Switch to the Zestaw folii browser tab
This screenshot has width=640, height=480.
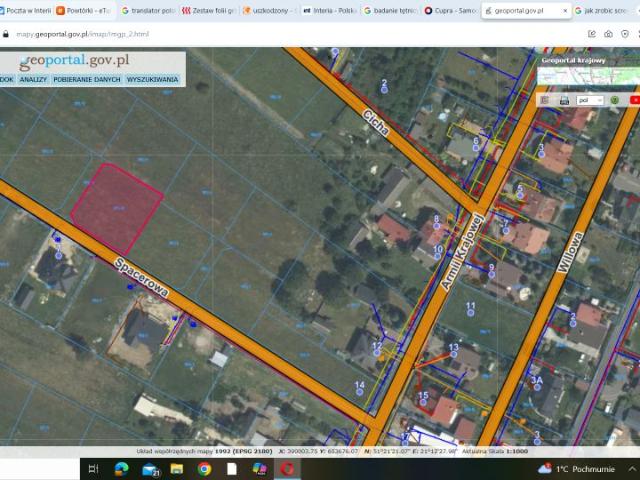tap(208, 11)
